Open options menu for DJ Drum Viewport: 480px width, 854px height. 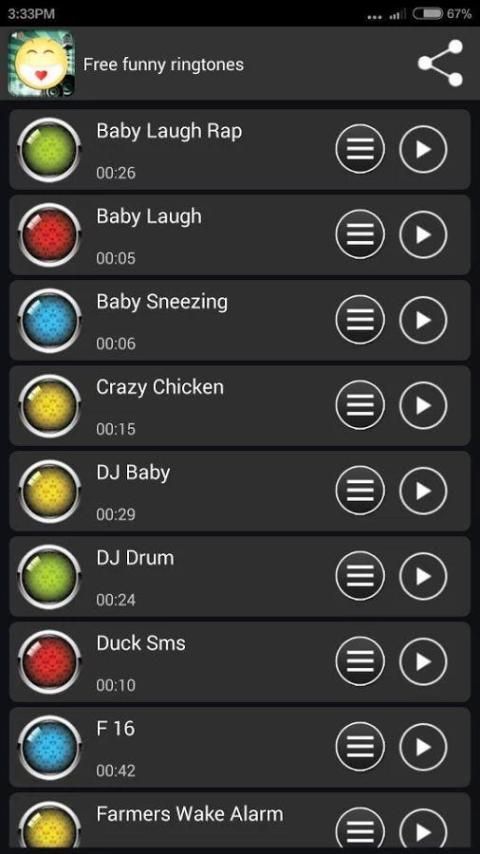(360, 576)
